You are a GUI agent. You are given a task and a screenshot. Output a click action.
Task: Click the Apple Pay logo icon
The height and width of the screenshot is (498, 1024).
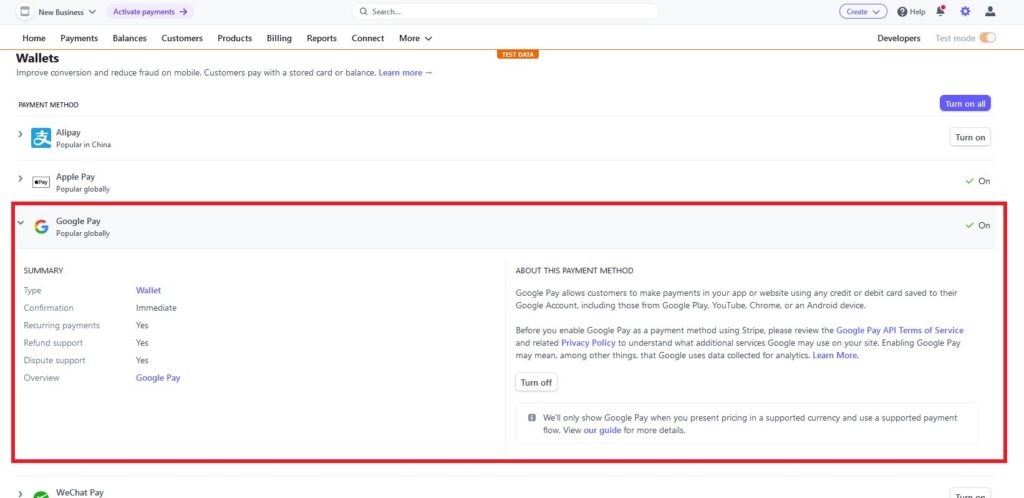41,183
